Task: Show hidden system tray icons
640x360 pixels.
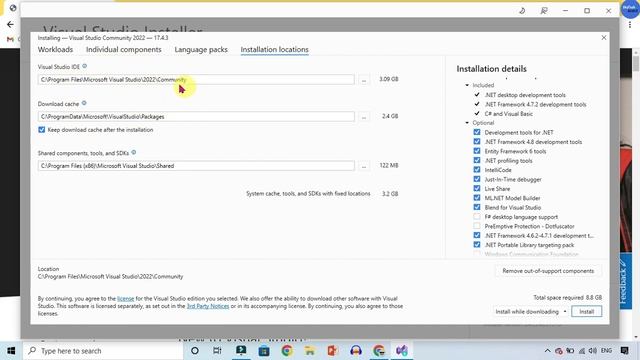Action: 547,351
